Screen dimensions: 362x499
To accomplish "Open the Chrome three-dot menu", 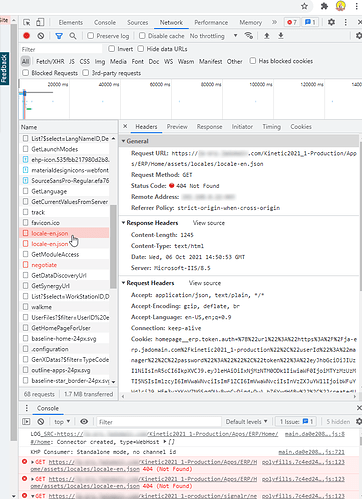I will pyautogui.click(x=356, y=6).
